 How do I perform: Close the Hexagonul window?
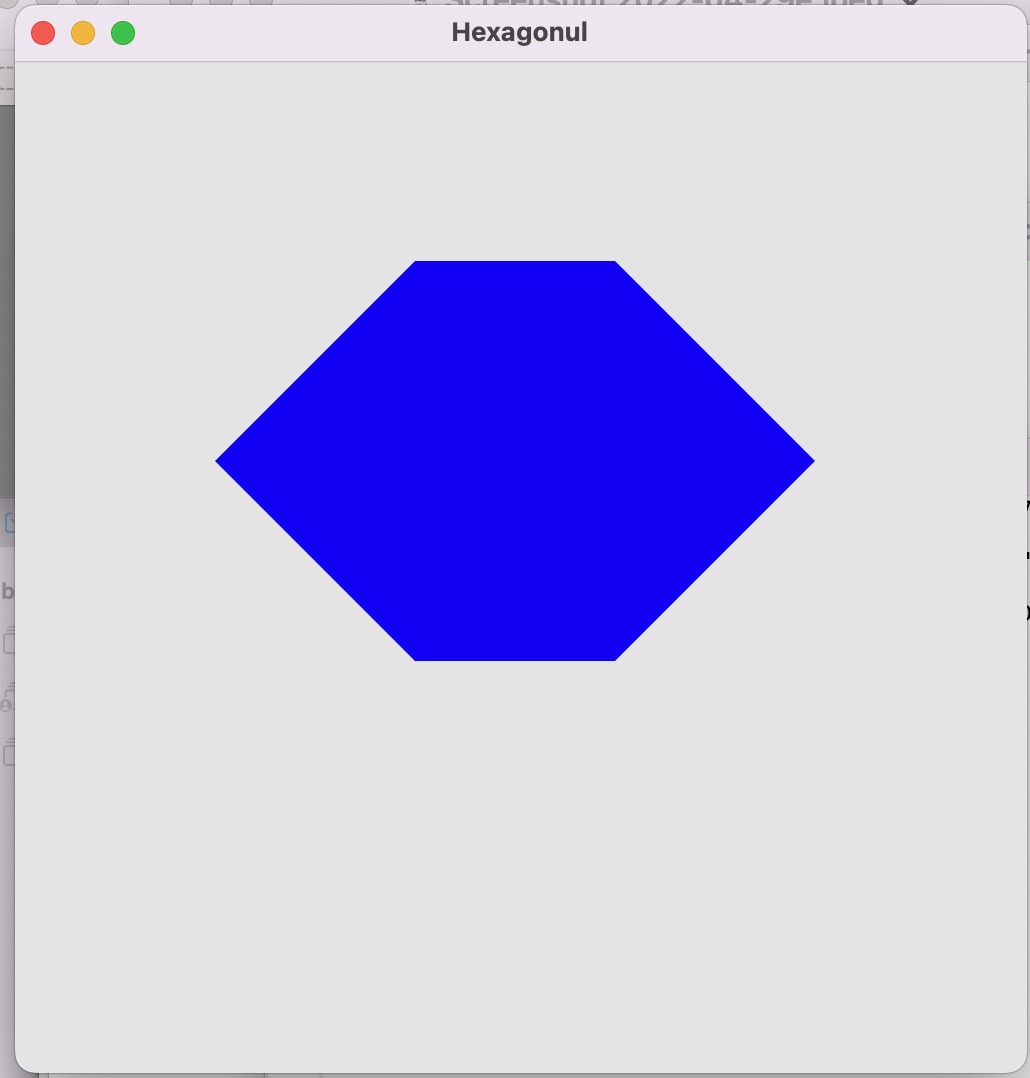click(x=43, y=33)
